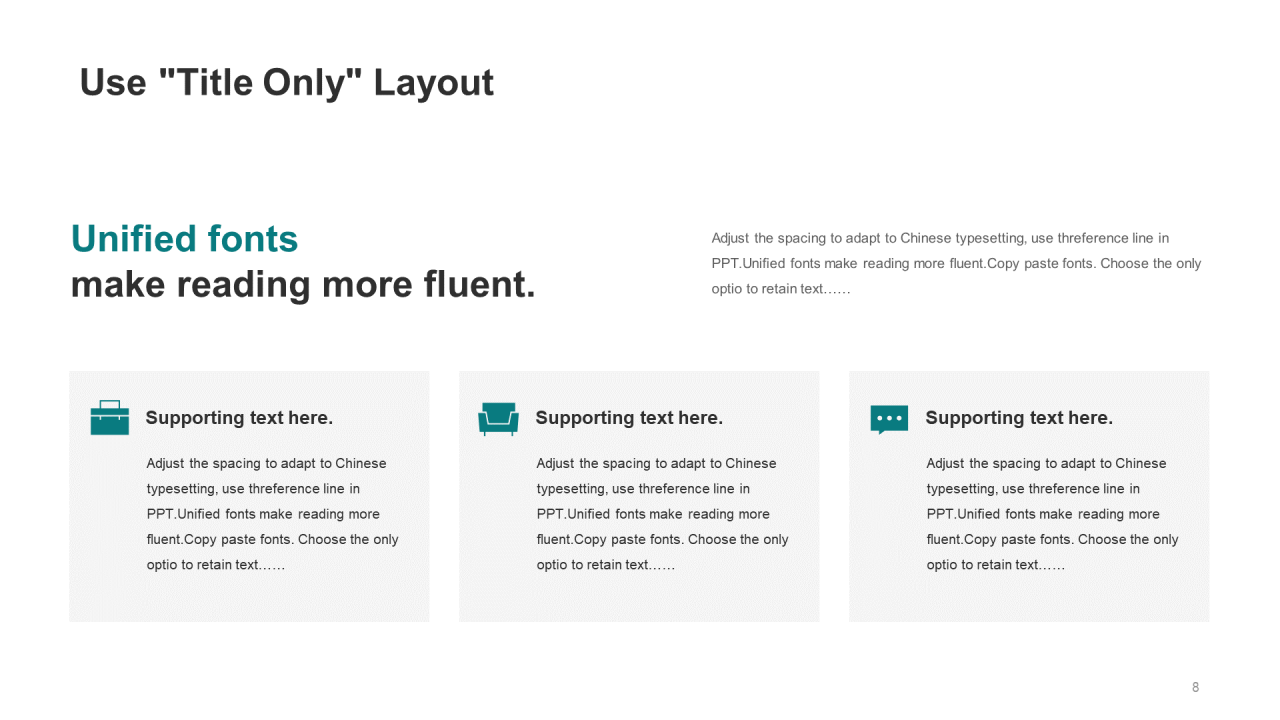Click the slide page number 8
The width and height of the screenshot is (1280, 720).
pyautogui.click(x=1195, y=687)
